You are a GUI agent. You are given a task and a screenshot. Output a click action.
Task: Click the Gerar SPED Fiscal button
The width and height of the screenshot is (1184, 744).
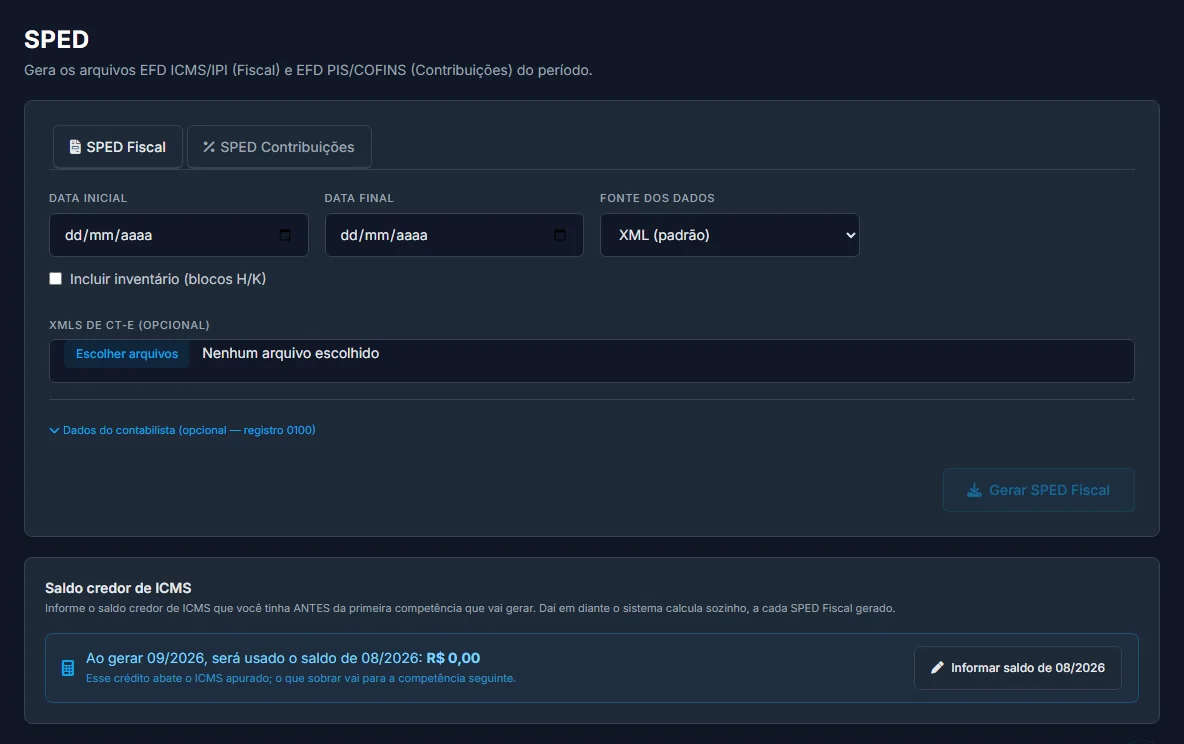point(1038,490)
